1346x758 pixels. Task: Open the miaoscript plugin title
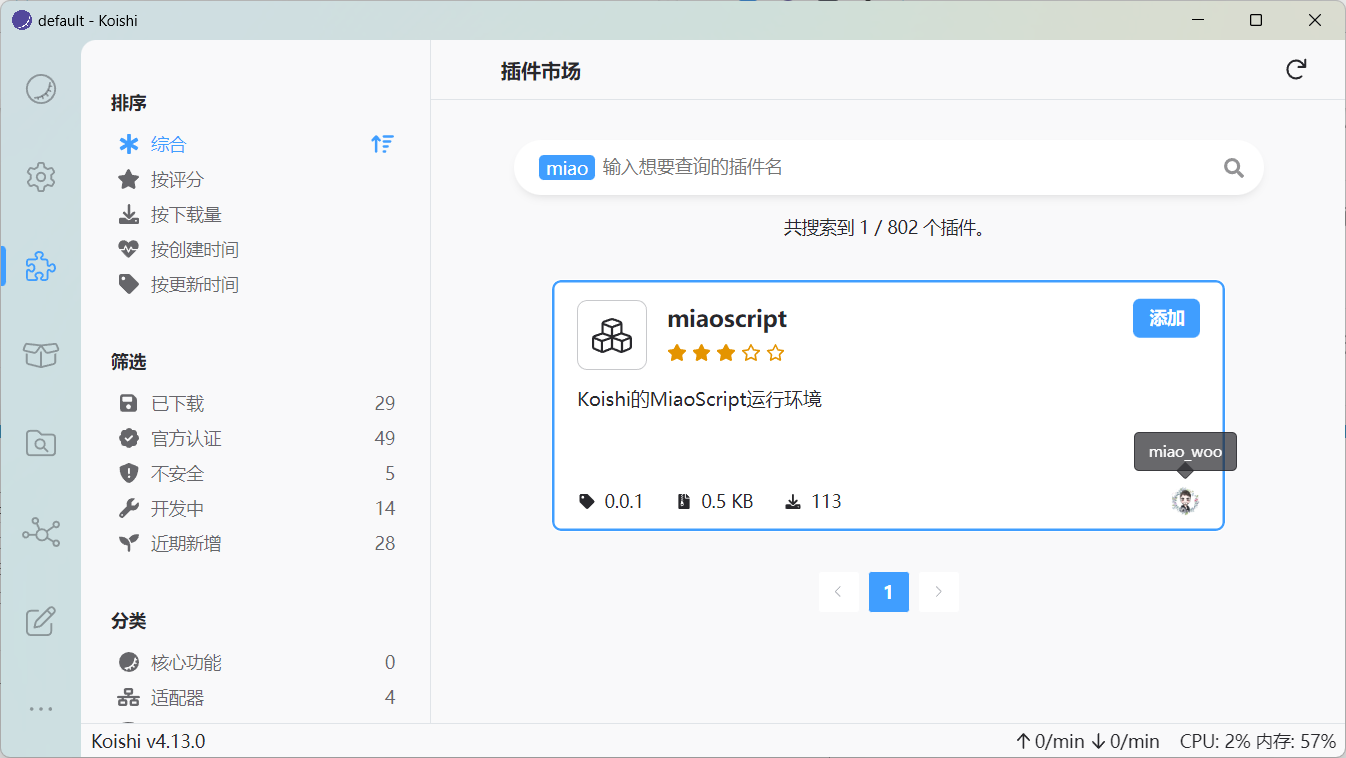pyautogui.click(x=727, y=319)
